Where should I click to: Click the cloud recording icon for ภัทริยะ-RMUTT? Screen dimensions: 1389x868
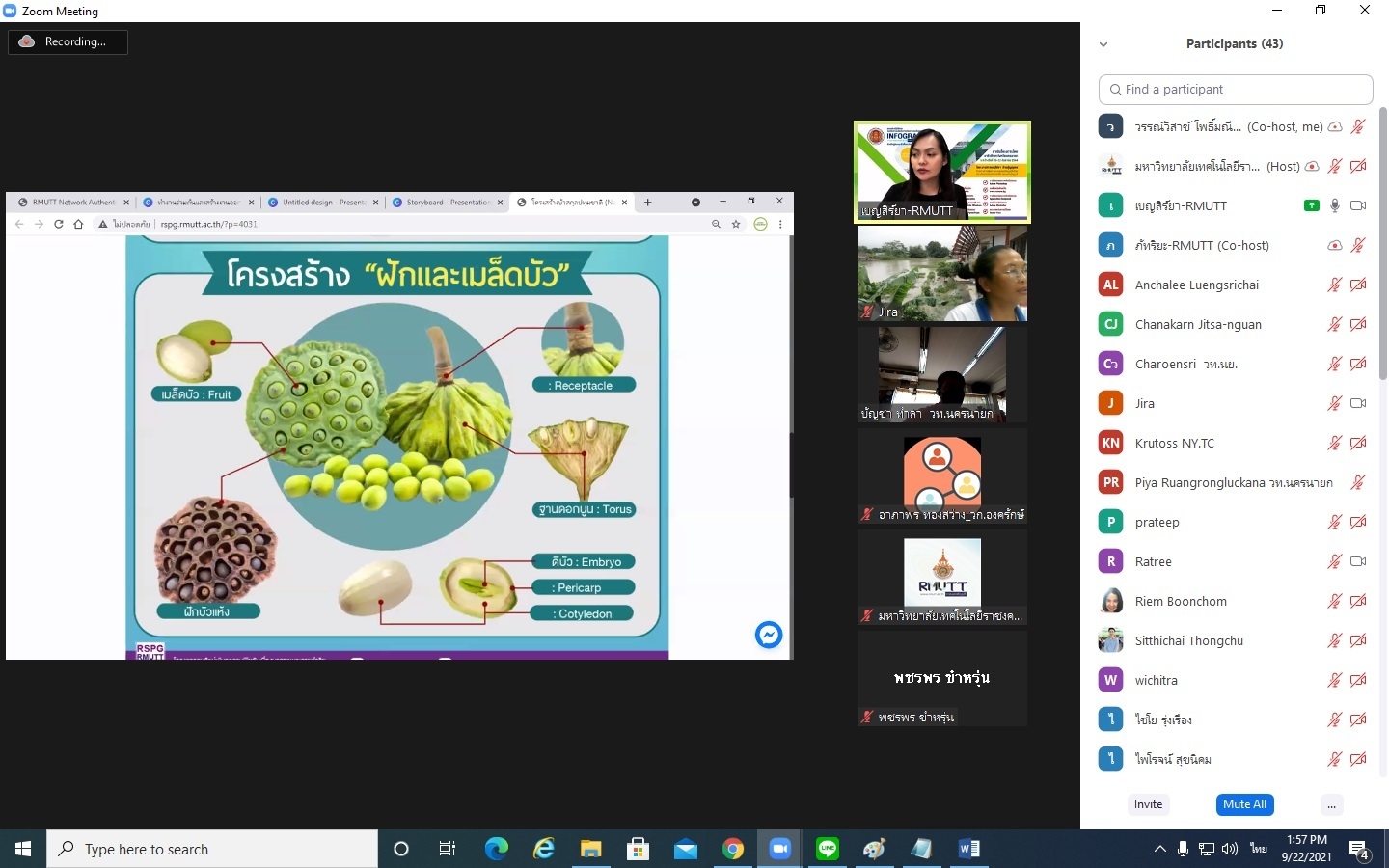coord(1335,245)
